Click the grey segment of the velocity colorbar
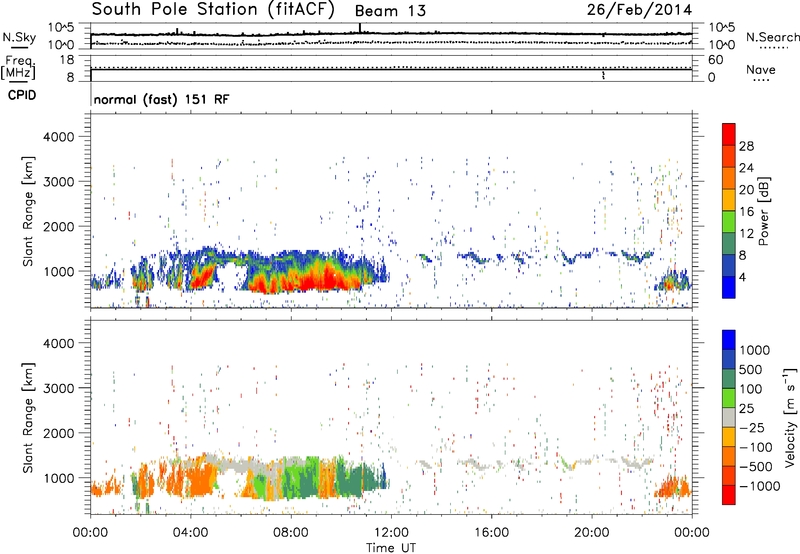Image resolution: width=800 pixels, height=554 pixels. tap(729, 417)
